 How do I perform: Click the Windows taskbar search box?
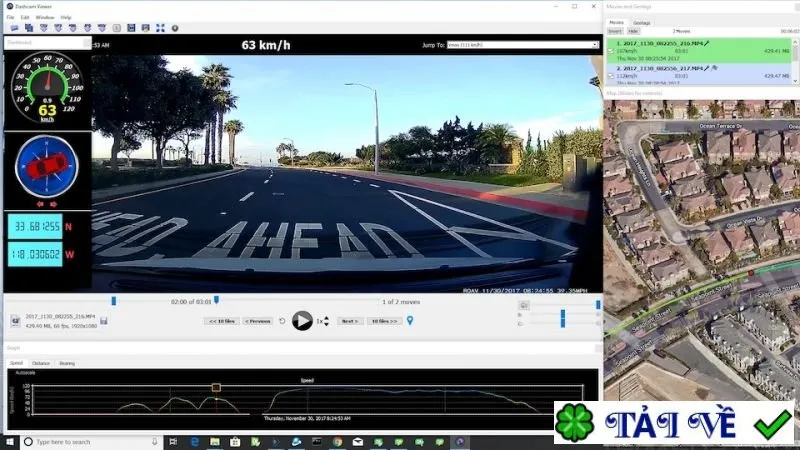(91, 442)
